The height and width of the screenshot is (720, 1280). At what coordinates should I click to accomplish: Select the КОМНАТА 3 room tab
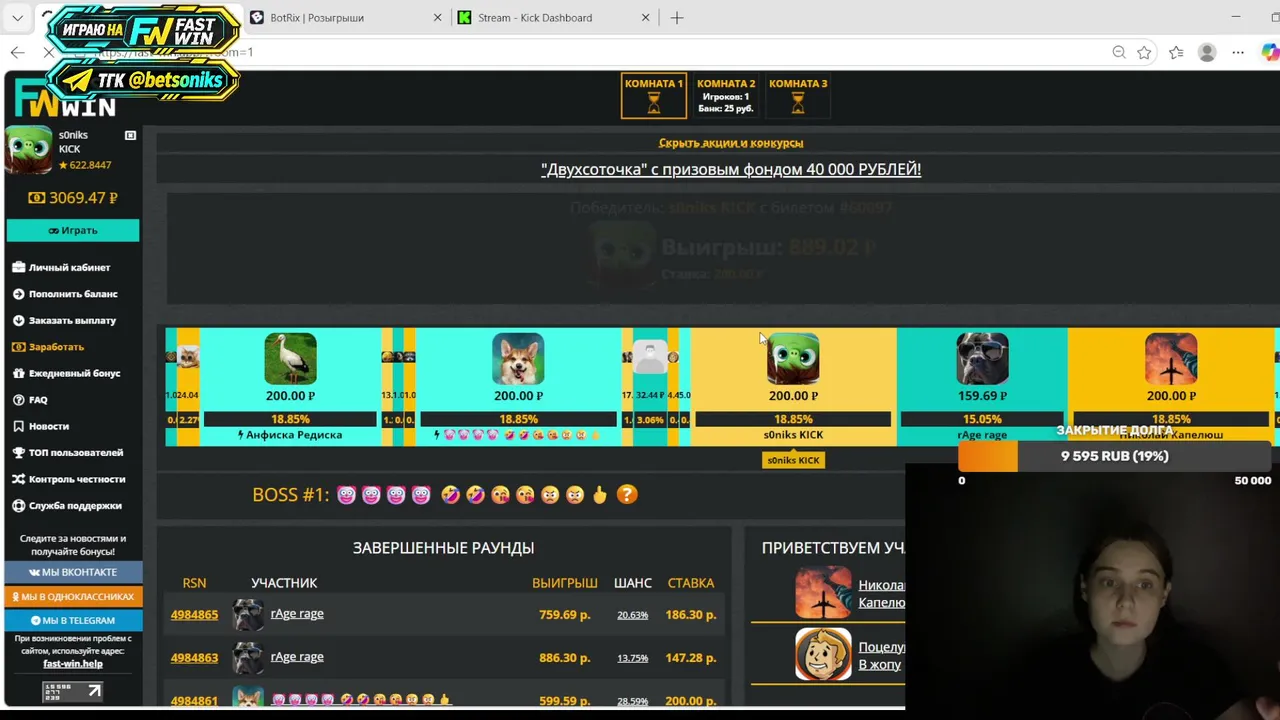pyautogui.click(x=798, y=96)
